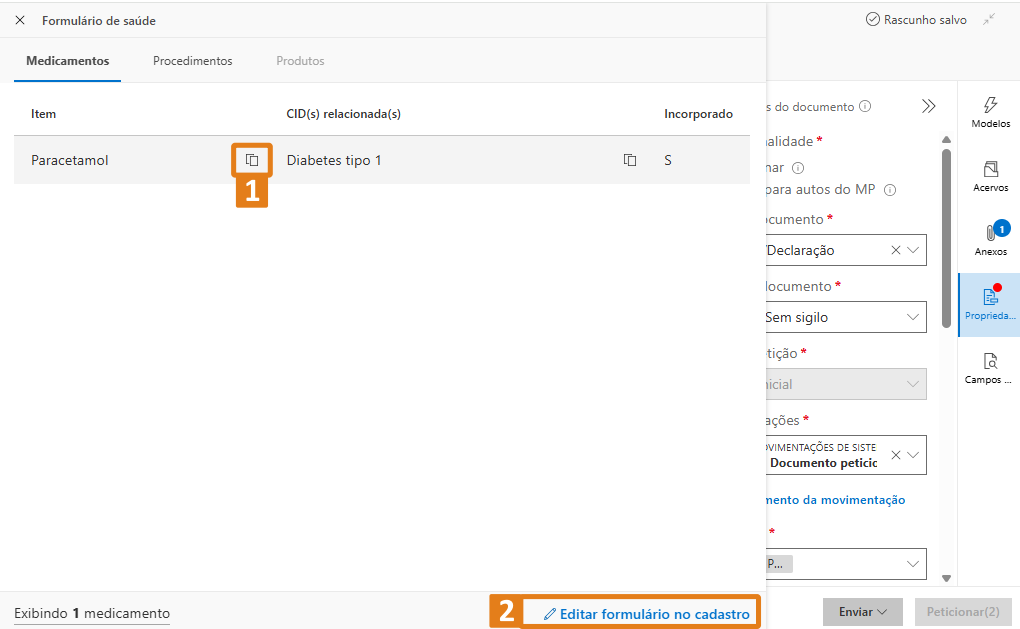Copy the Diabetes tipo 1 CID
Screen dimensions: 1020x629
click(630, 160)
